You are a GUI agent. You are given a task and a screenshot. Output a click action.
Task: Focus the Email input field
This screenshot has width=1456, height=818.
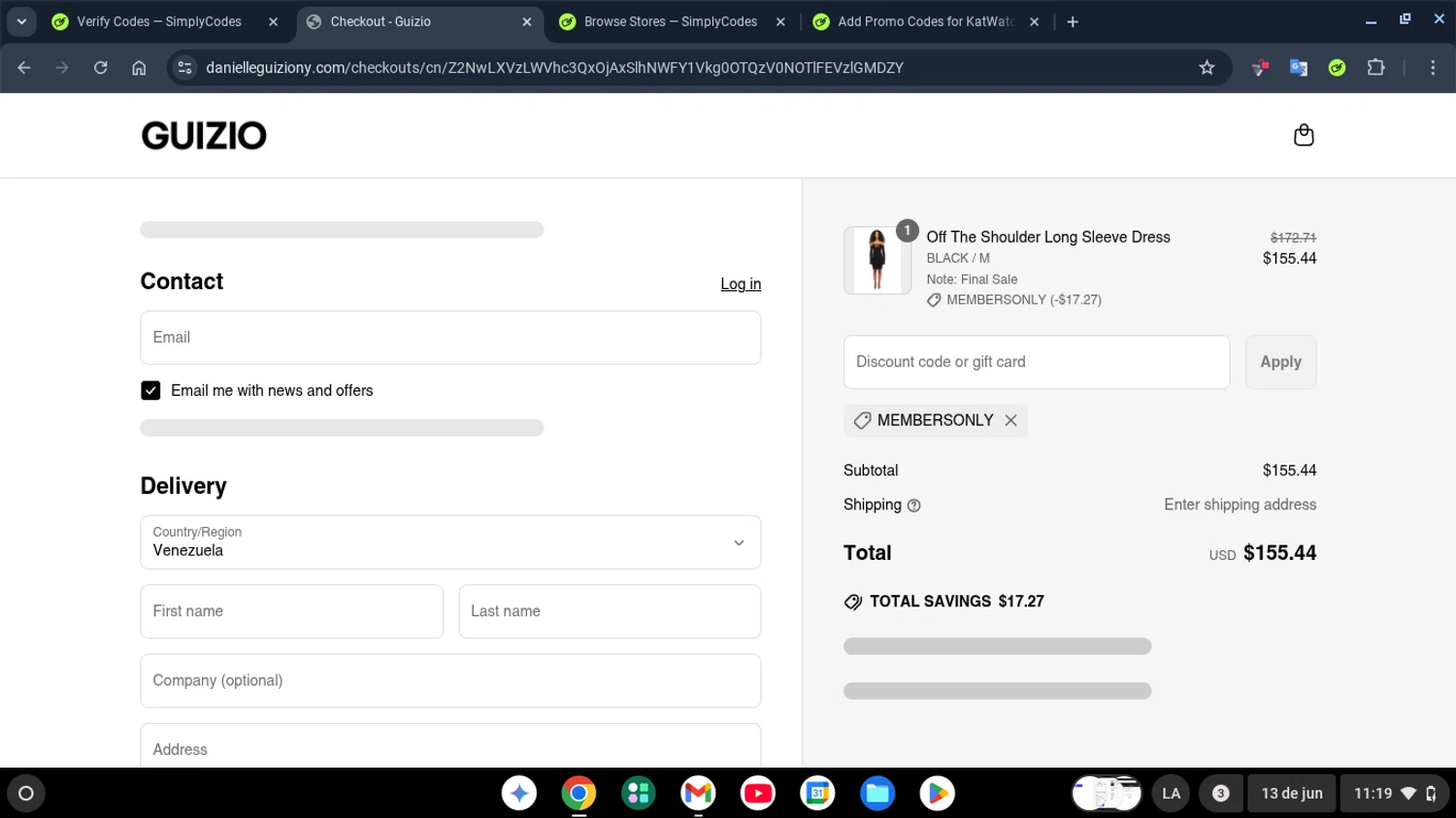pyautogui.click(x=450, y=338)
